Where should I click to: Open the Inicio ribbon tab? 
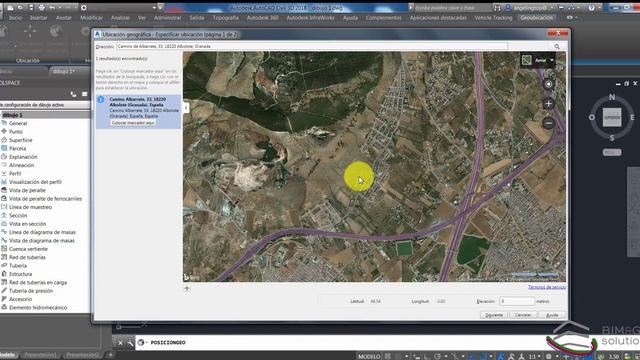[16, 18]
